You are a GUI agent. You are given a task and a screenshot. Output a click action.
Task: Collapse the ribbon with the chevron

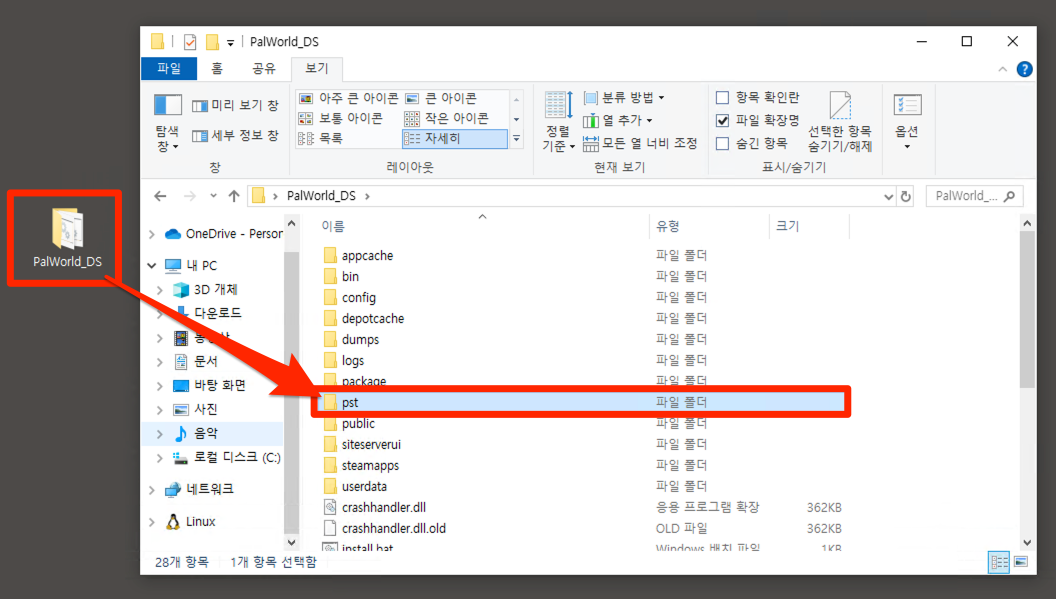1002,69
